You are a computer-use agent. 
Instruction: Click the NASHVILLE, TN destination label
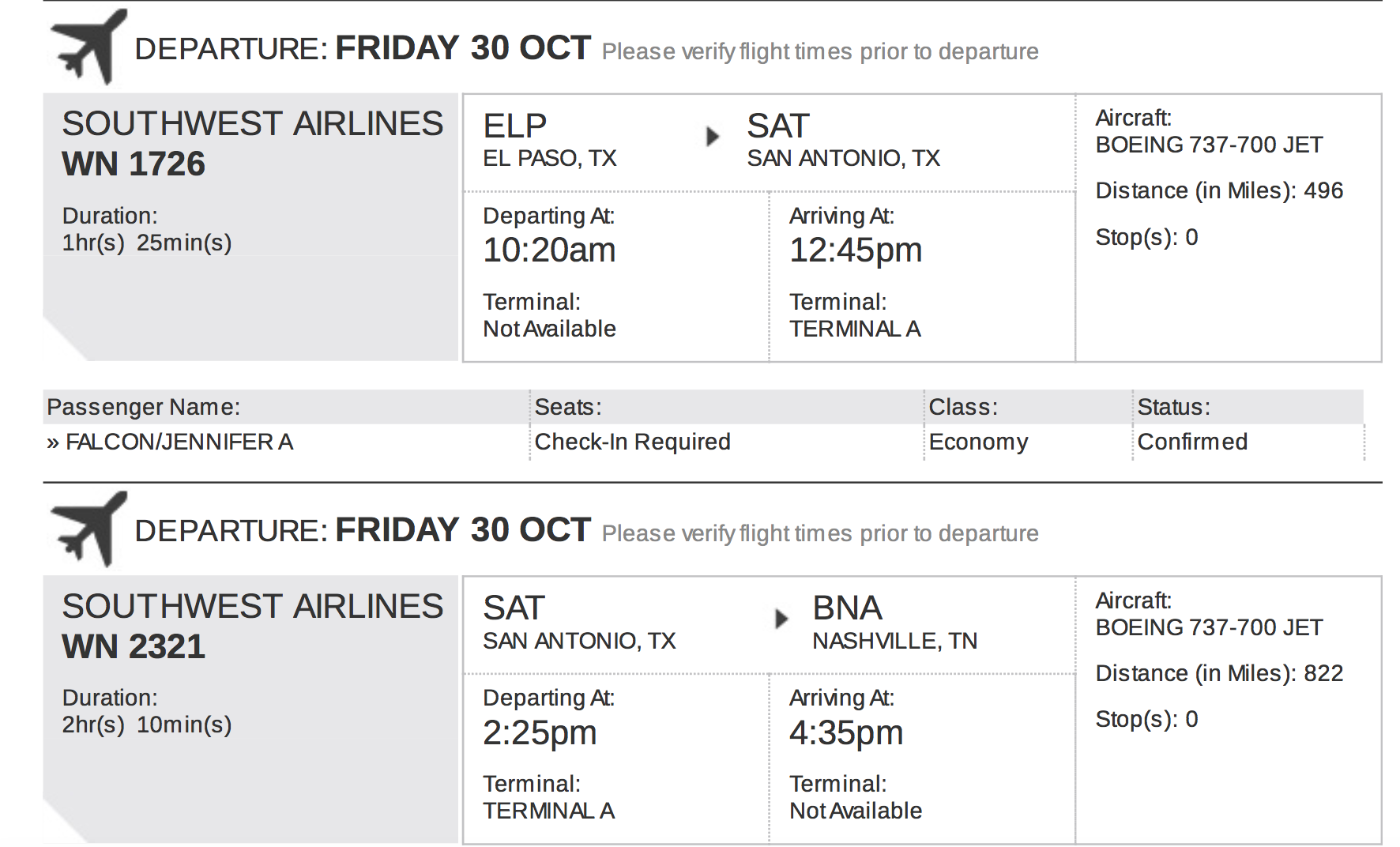[894, 641]
